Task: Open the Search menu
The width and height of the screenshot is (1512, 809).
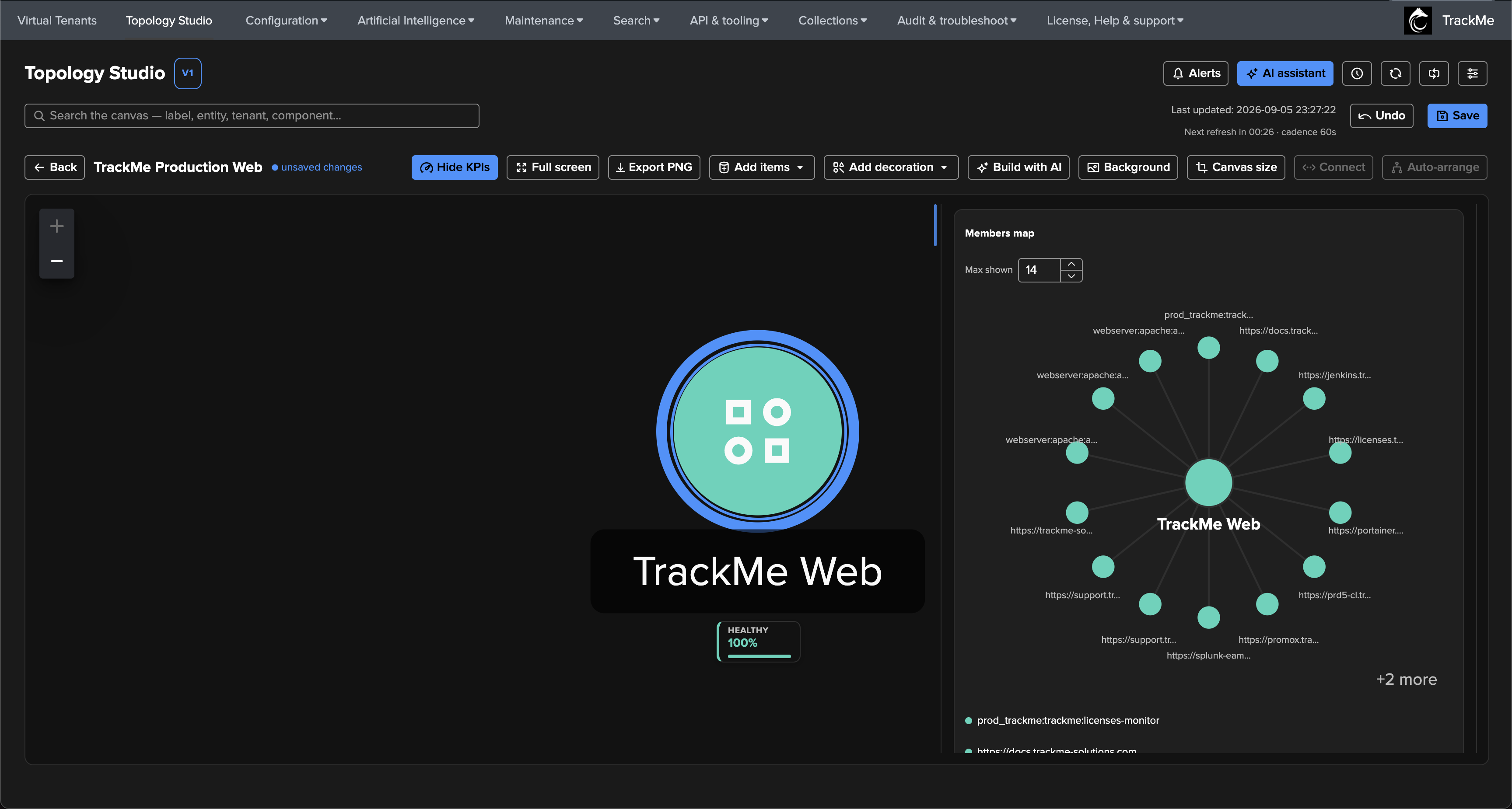Action: pos(636,21)
